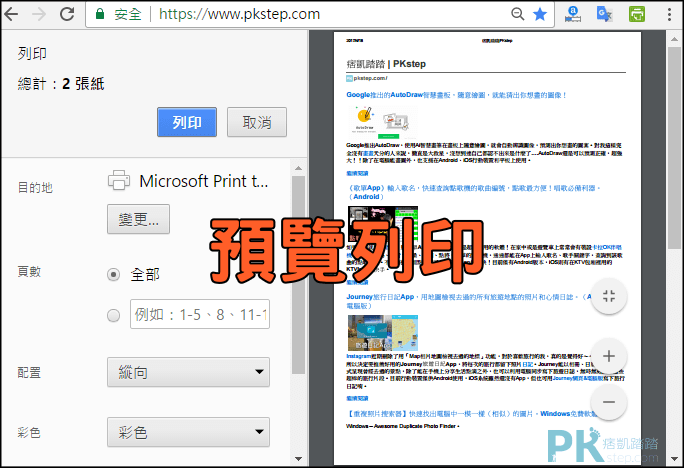
Task: Click the green secure padlock icon
Action: 100,14
